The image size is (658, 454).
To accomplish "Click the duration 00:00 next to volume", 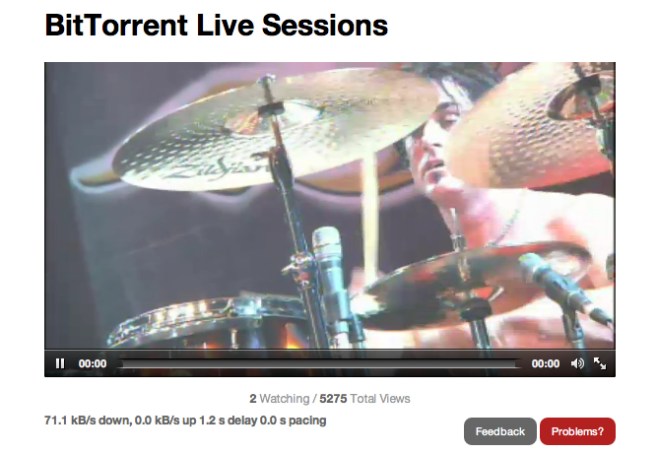I will (545, 363).
